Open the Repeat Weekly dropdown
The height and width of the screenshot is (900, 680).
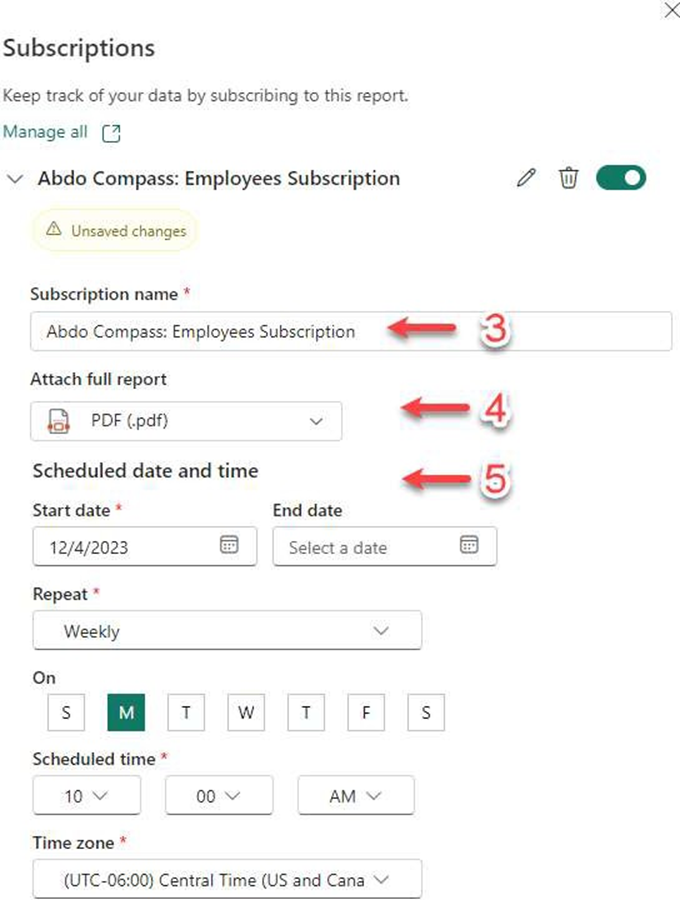pos(227,631)
